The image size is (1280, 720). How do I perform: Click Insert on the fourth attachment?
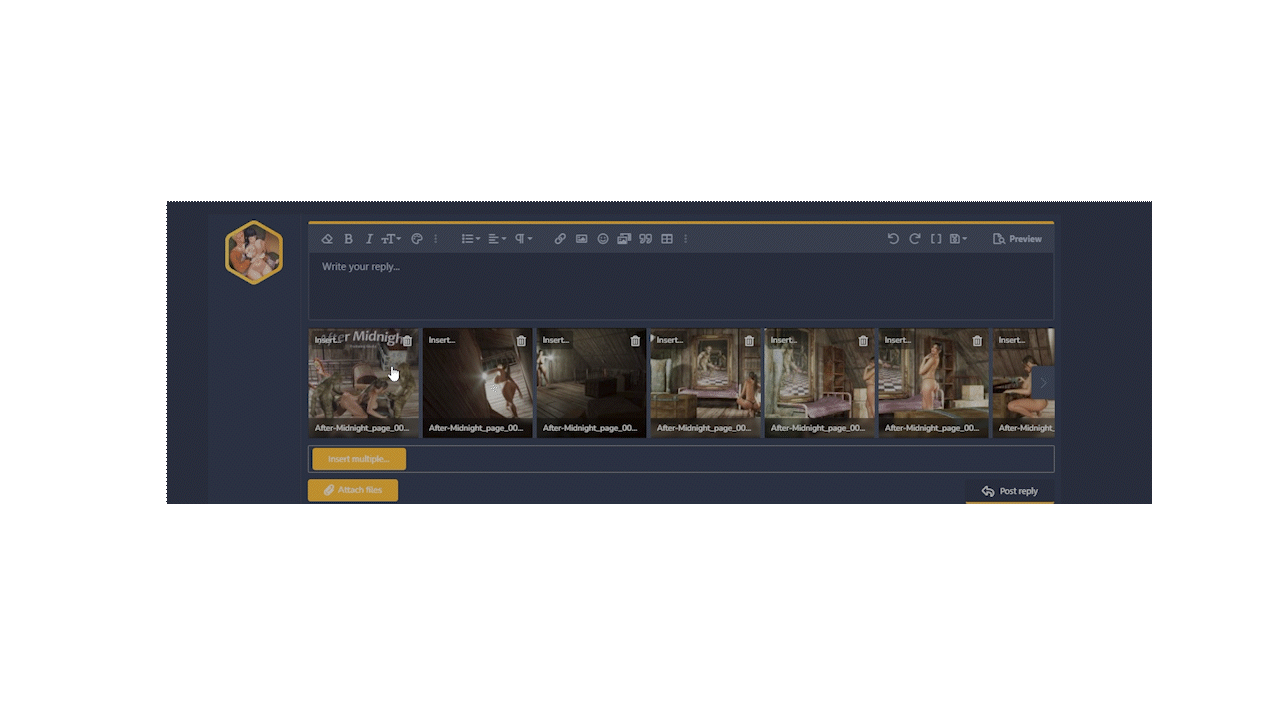pyautogui.click(x=670, y=340)
